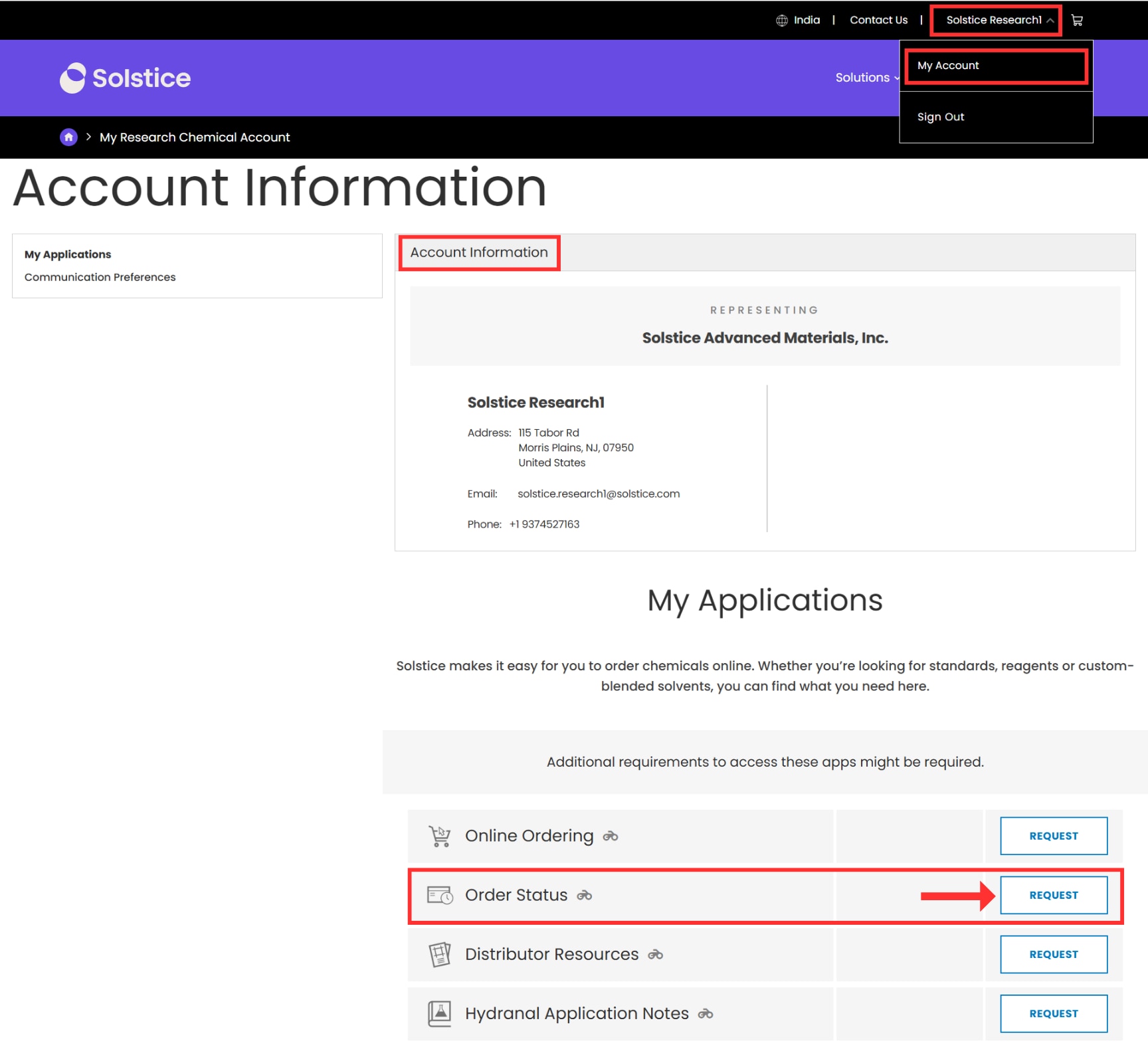Click the Solstice Advanced Materials, Inc. name
The width and height of the screenshot is (1148, 1057).
(x=765, y=338)
